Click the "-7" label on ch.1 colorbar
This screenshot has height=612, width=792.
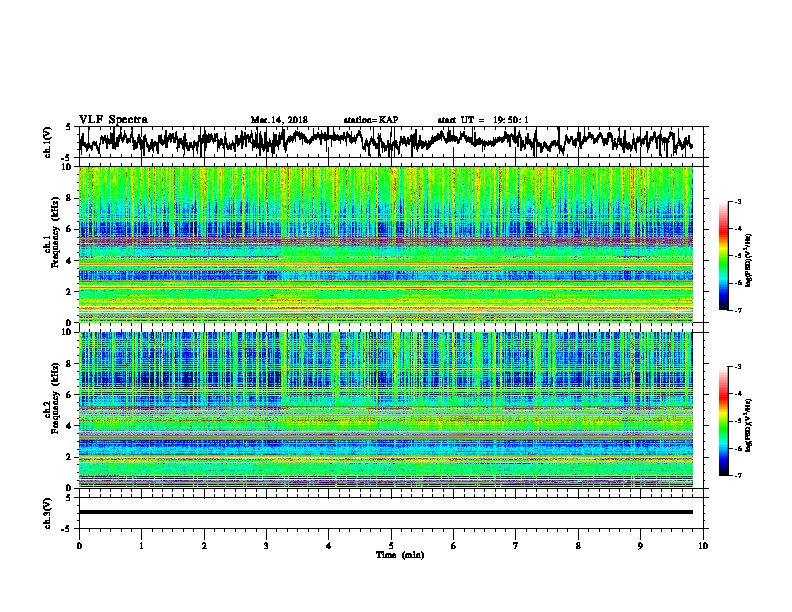737,310
